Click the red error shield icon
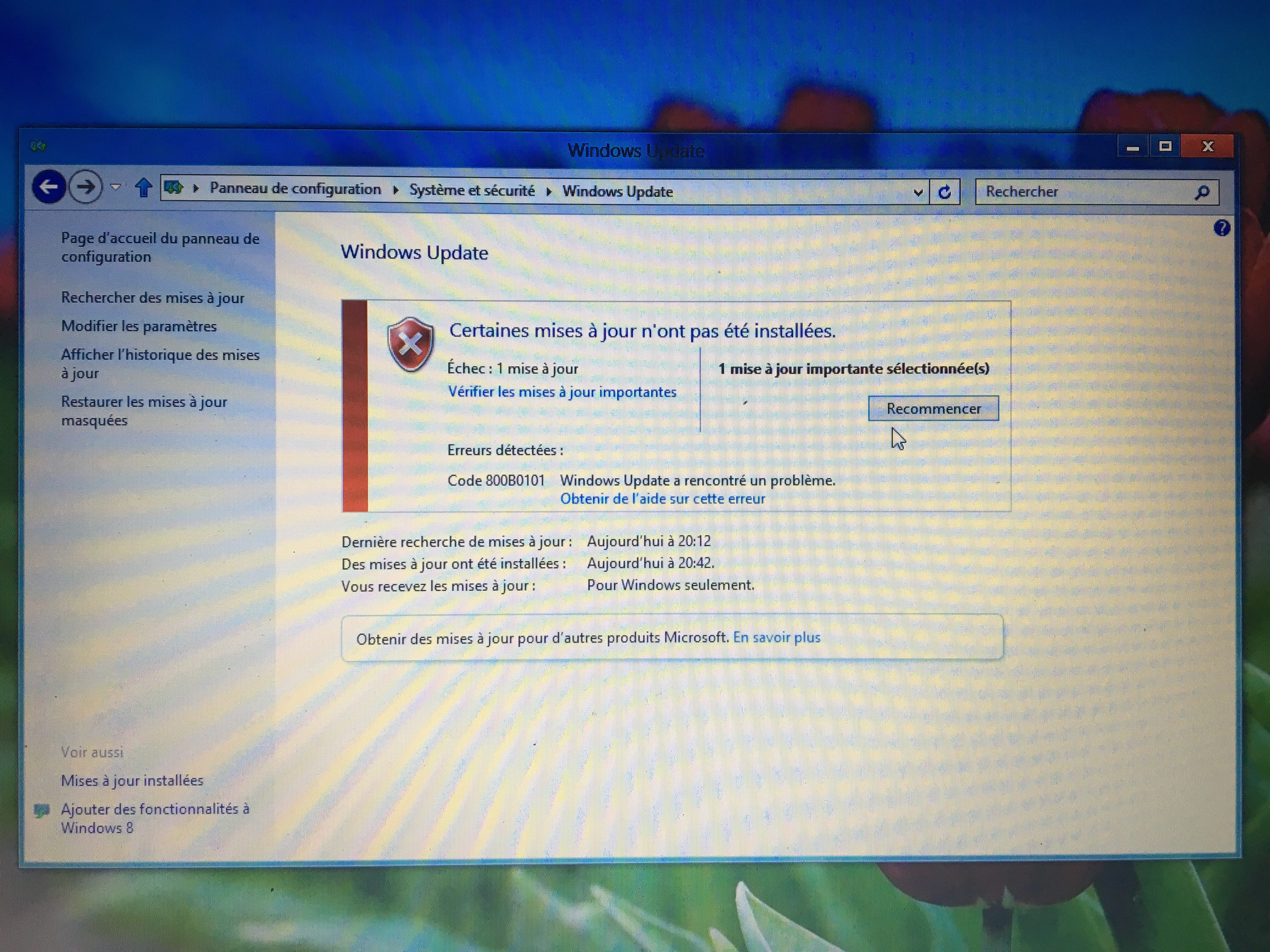The height and width of the screenshot is (952, 1270). (410, 344)
